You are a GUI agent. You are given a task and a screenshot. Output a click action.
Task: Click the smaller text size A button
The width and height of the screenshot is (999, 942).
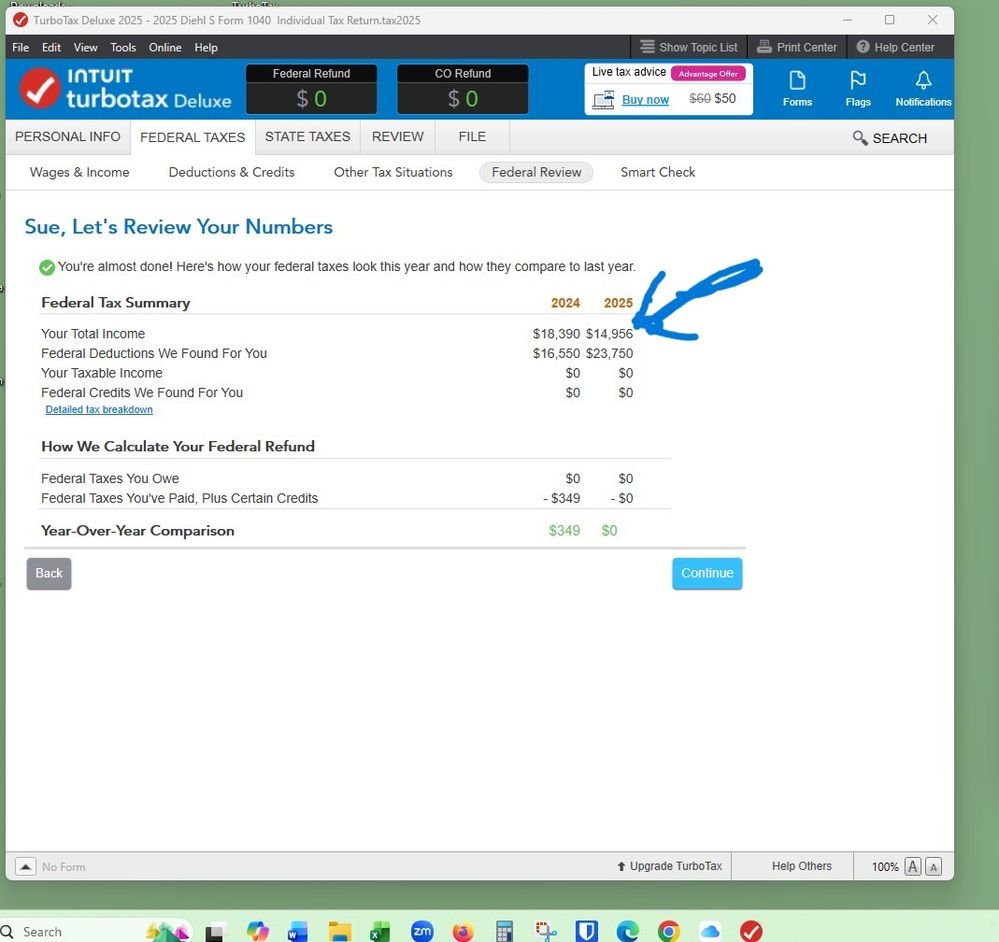[x=933, y=867]
